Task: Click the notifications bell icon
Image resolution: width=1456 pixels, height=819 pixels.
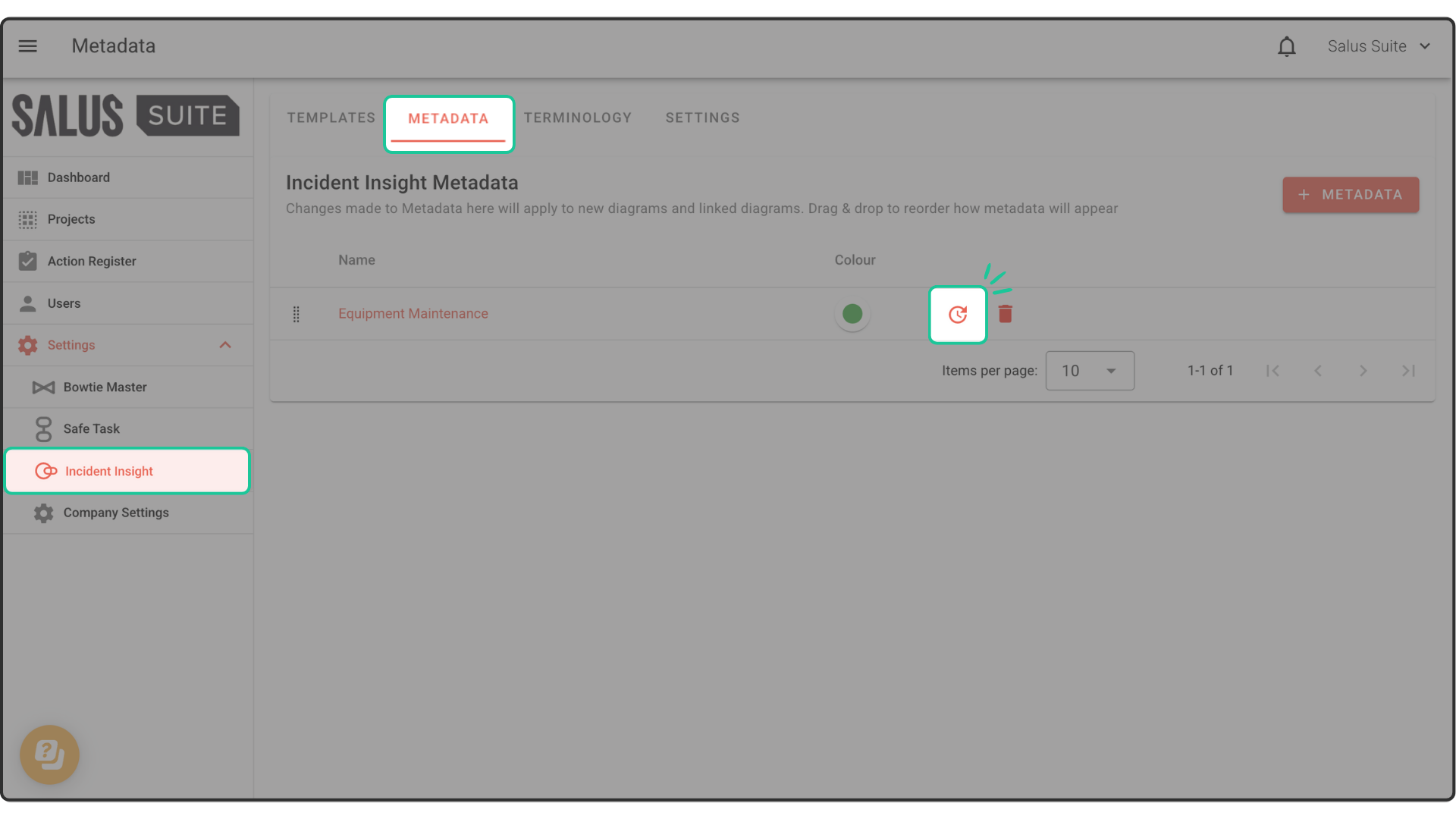Action: pyautogui.click(x=1286, y=46)
